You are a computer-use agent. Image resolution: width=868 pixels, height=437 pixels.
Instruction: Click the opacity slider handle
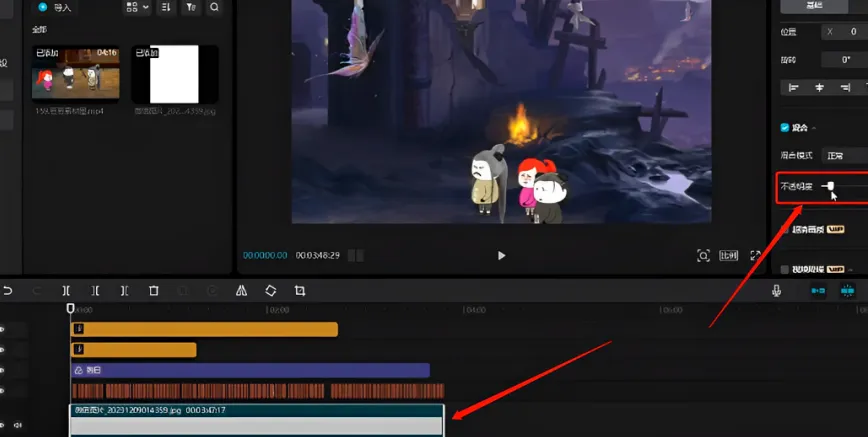tap(830, 186)
